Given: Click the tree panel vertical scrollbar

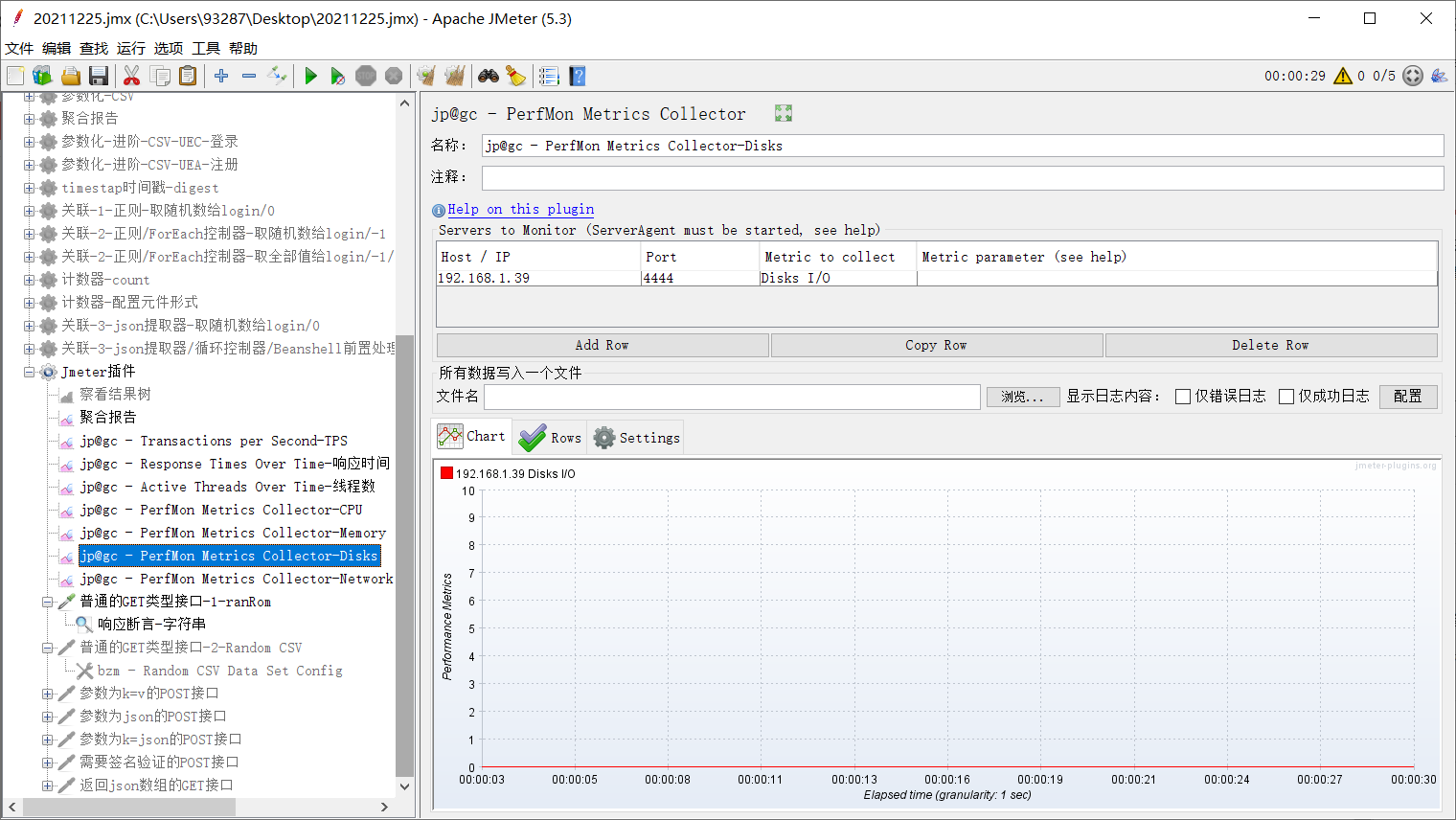Looking at the screenshot, I should click(x=404, y=556).
